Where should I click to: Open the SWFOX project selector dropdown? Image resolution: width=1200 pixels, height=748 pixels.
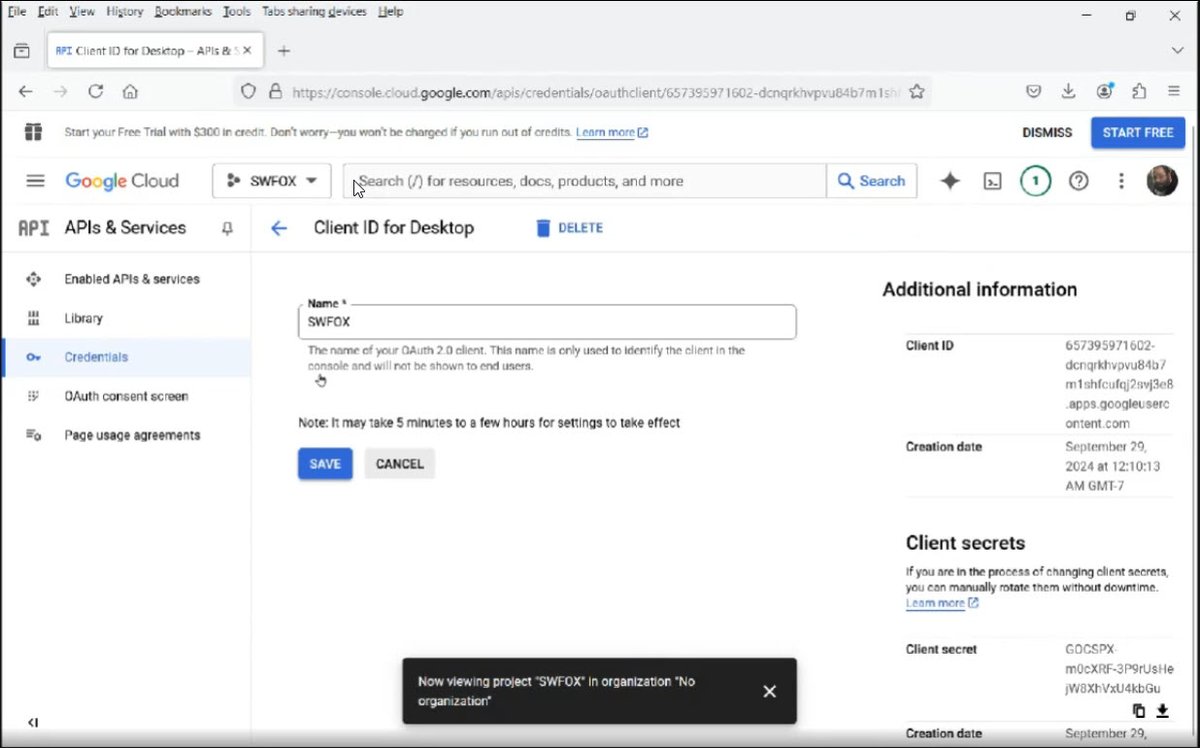pos(272,181)
